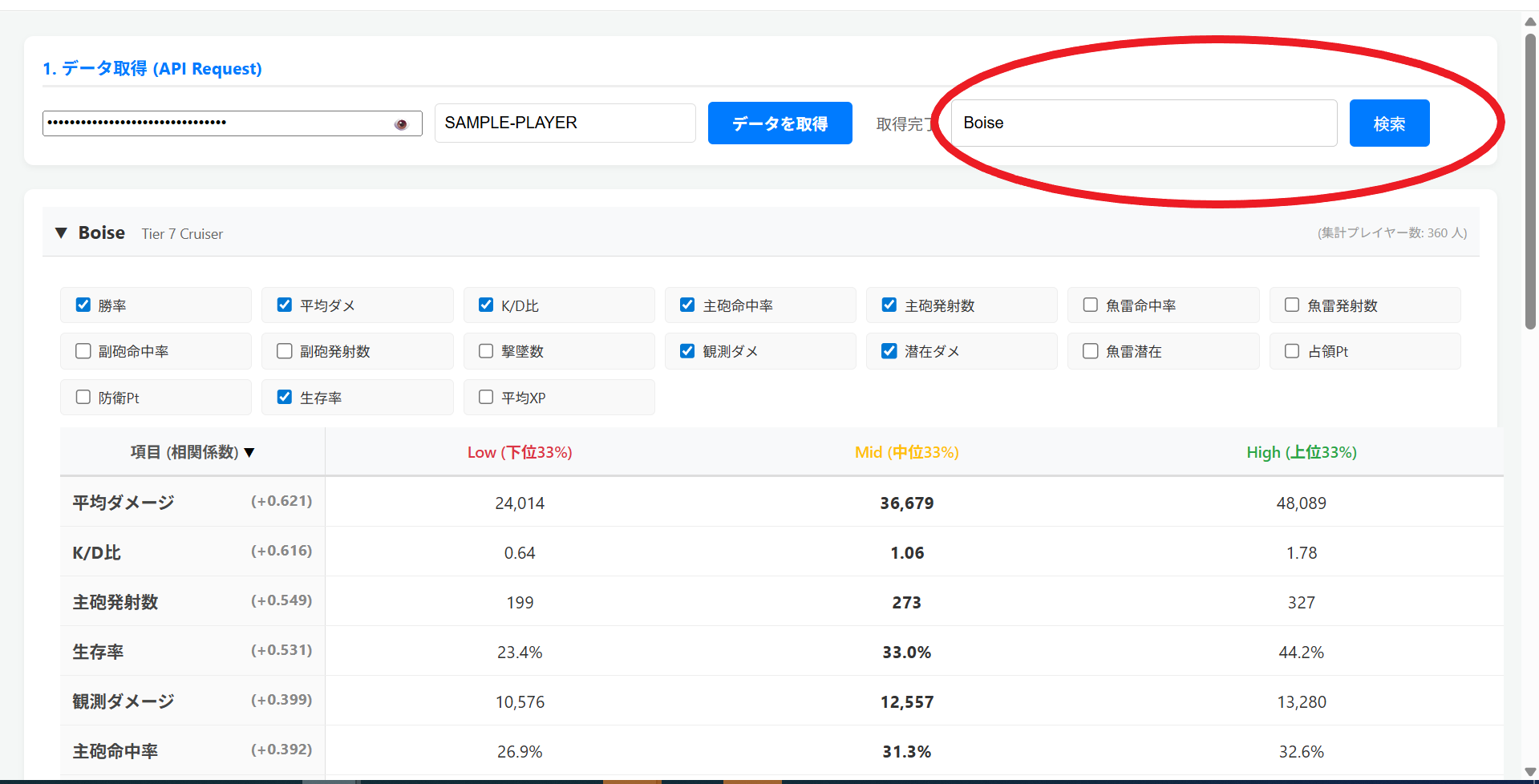The image size is (1539, 784).
Task: Disable the 生存率 checkbox
Action: (x=285, y=397)
